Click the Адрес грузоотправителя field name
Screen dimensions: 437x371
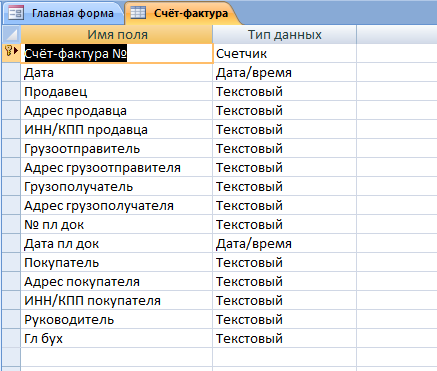coord(117,167)
